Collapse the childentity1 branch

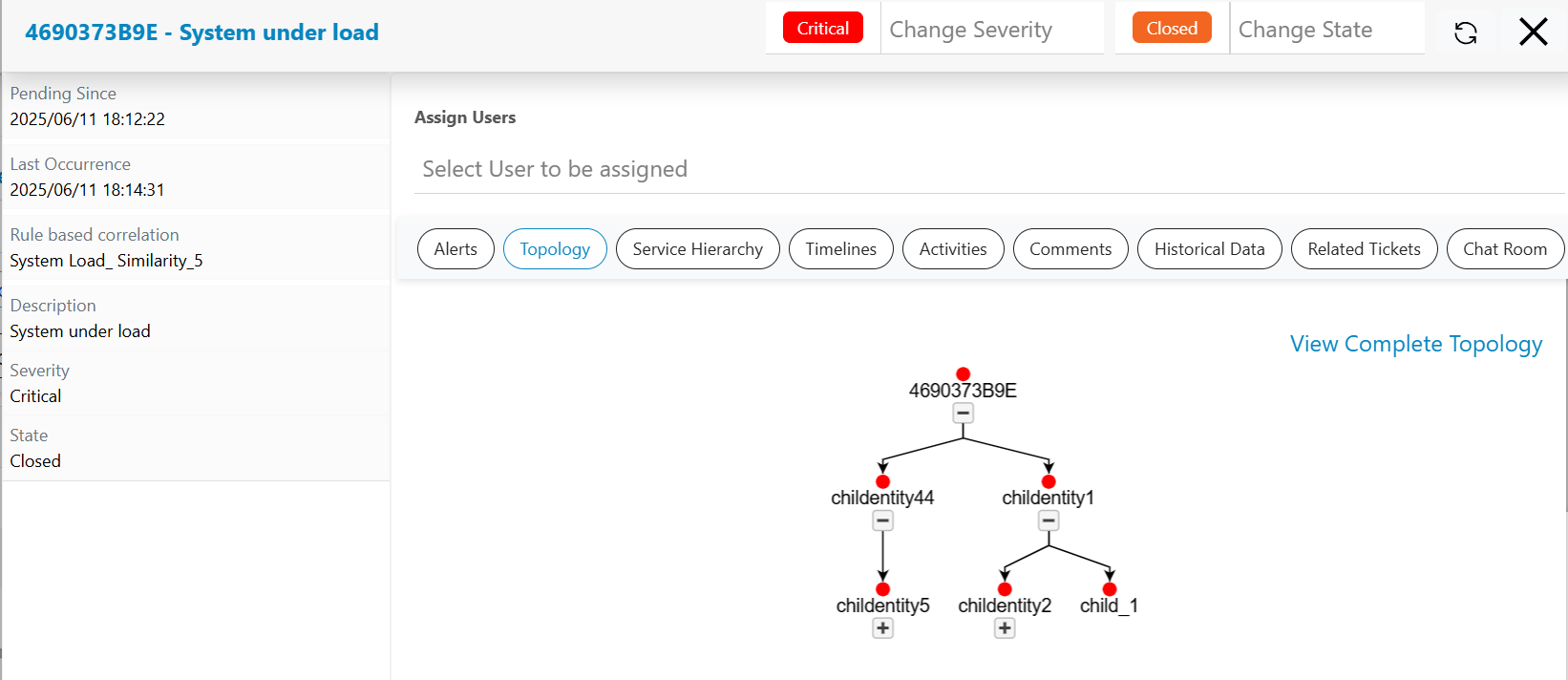point(1049,521)
